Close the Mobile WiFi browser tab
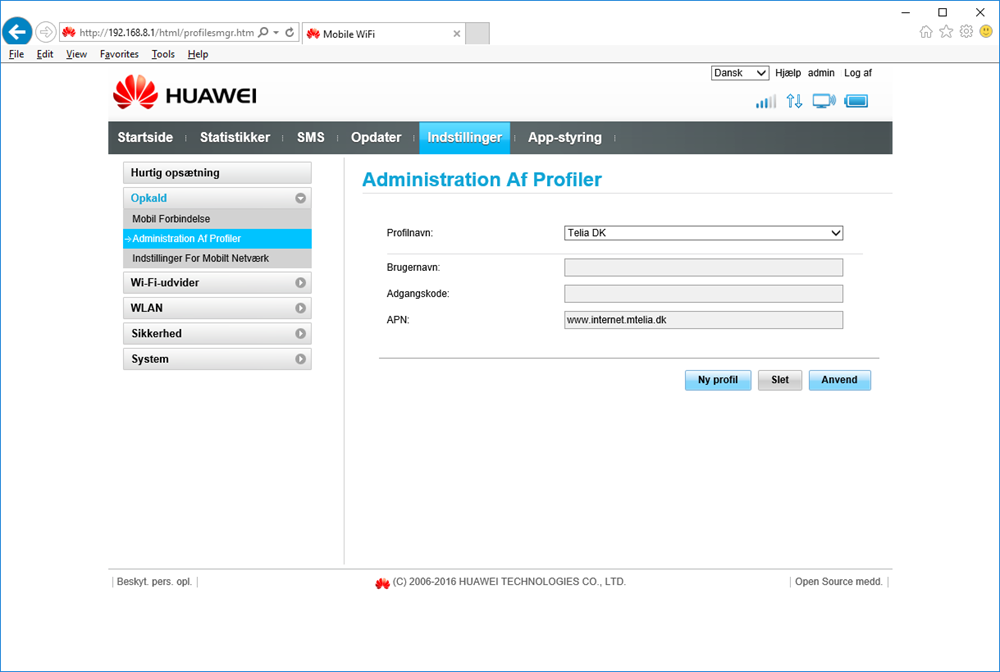 tap(457, 34)
